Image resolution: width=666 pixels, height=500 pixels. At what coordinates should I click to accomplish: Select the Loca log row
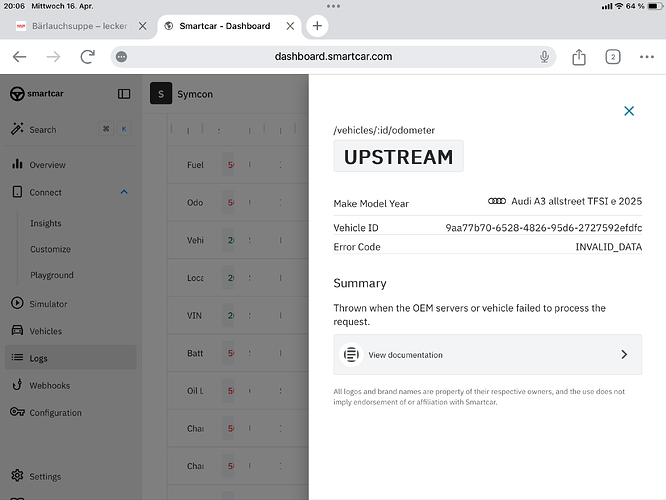coord(238,278)
